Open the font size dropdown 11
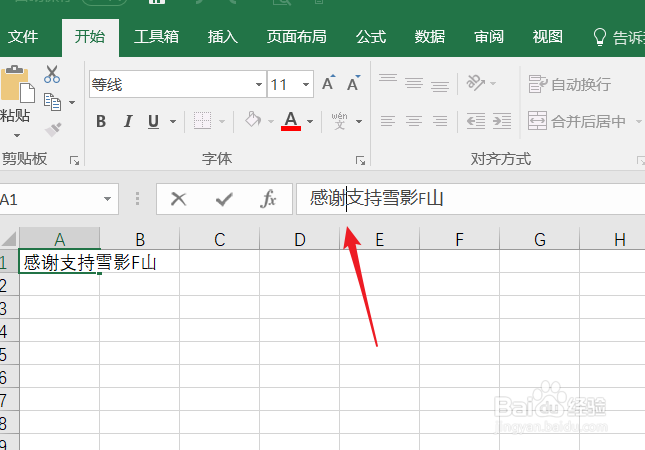645x450 pixels. (x=306, y=84)
